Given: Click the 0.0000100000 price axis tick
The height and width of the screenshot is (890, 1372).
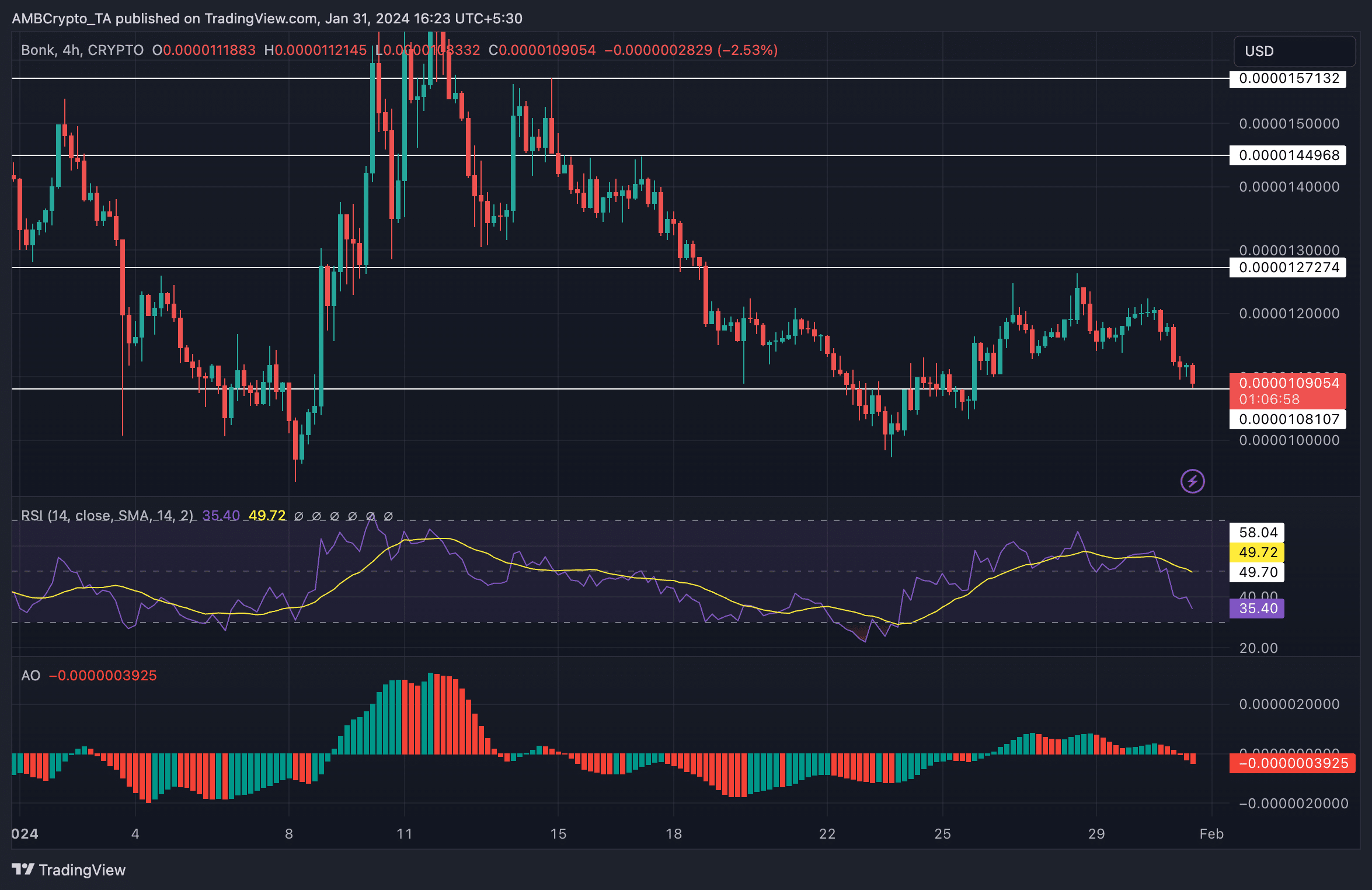Looking at the screenshot, I should [x=1289, y=440].
